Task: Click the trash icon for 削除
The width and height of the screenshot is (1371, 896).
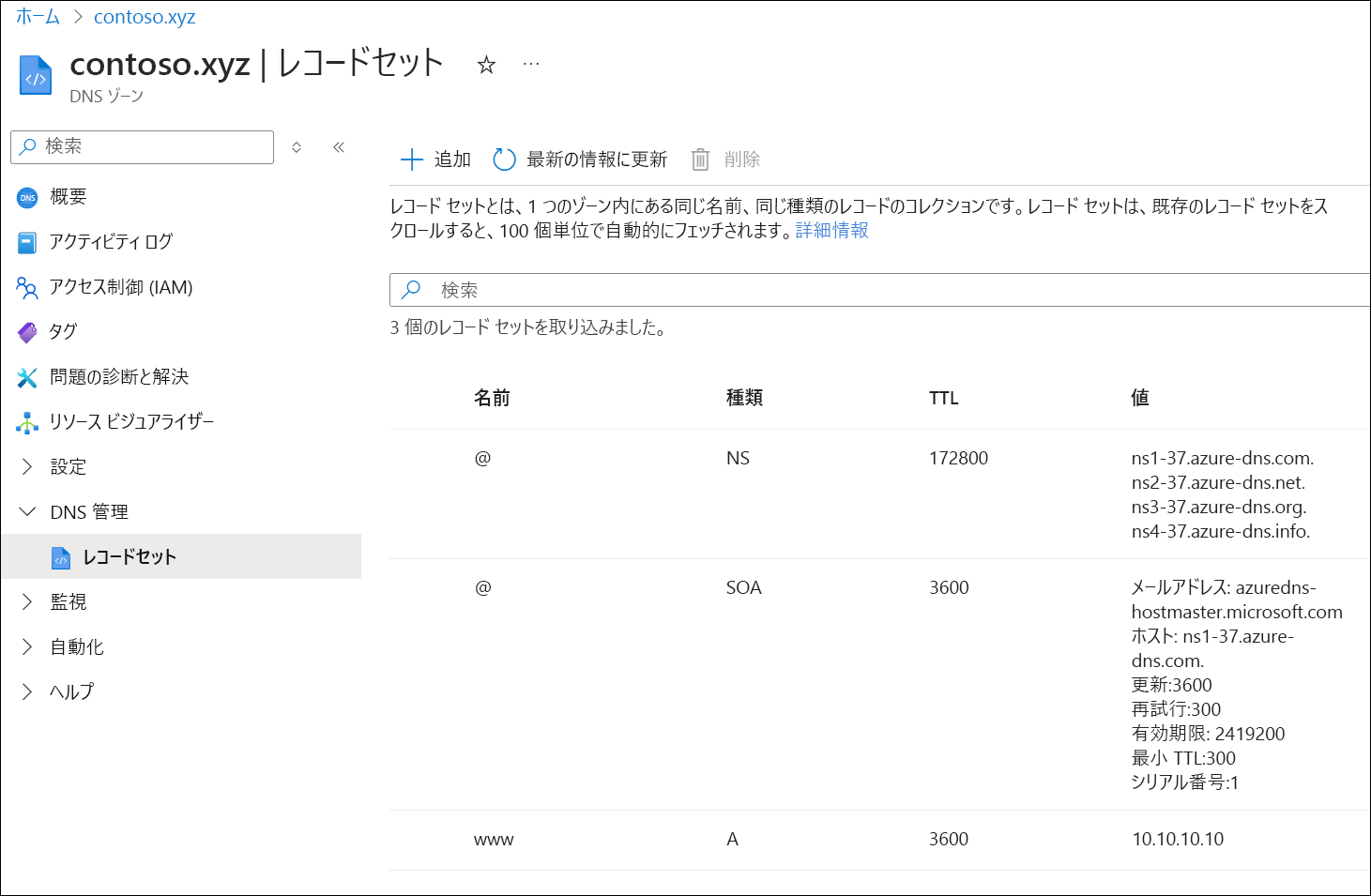Action: (700, 159)
